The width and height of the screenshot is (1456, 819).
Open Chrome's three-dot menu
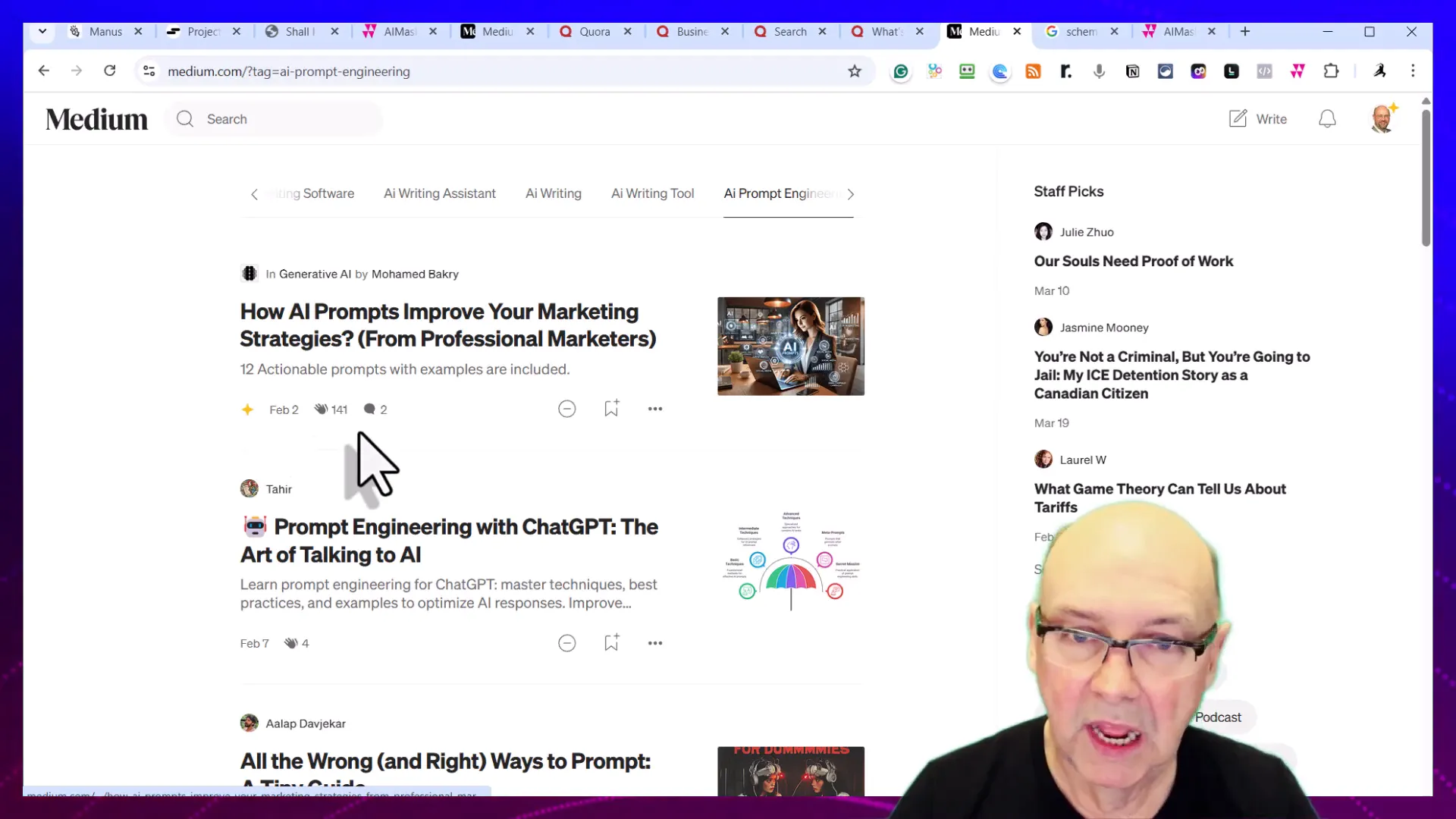pyautogui.click(x=1413, y=71)
